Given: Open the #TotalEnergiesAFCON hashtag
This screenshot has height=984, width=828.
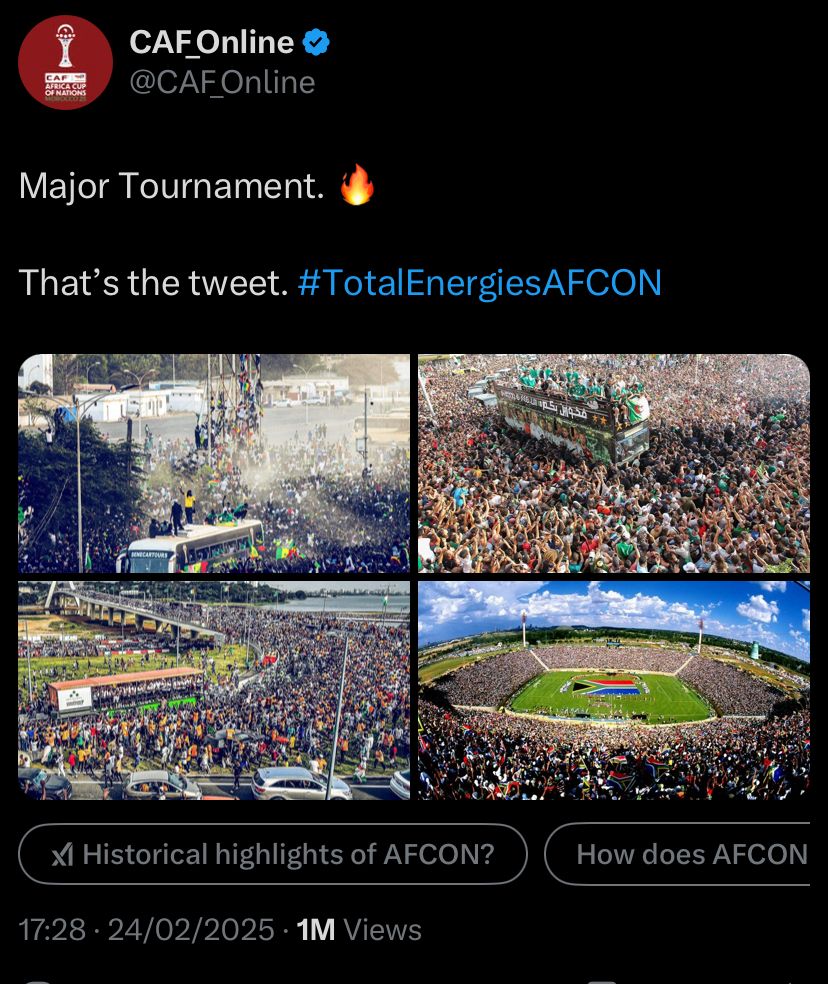Looking at the screenshot, I should point(480,283).
